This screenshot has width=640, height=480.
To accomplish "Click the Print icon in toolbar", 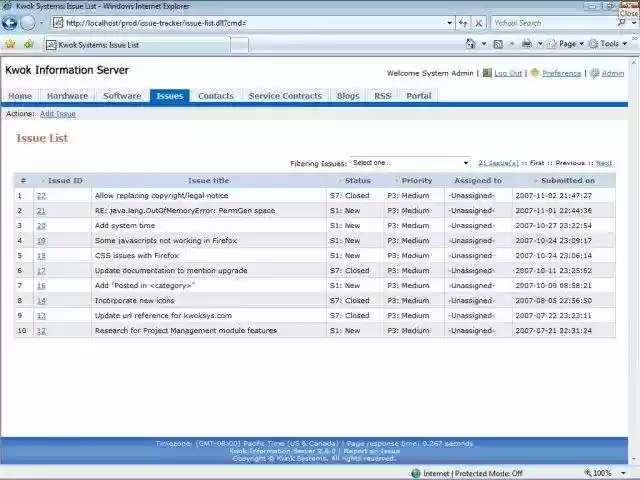I will (x=525, y=44).
